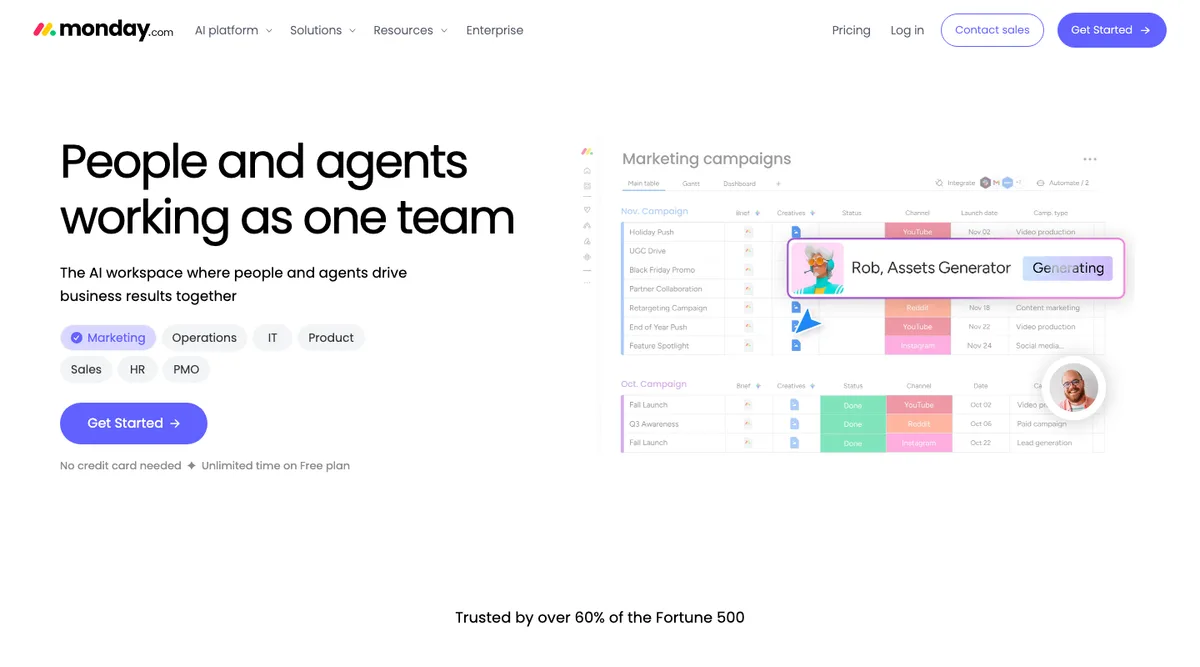Select the Product chip
1200x667 pixels.
click(x=331, y=338)
